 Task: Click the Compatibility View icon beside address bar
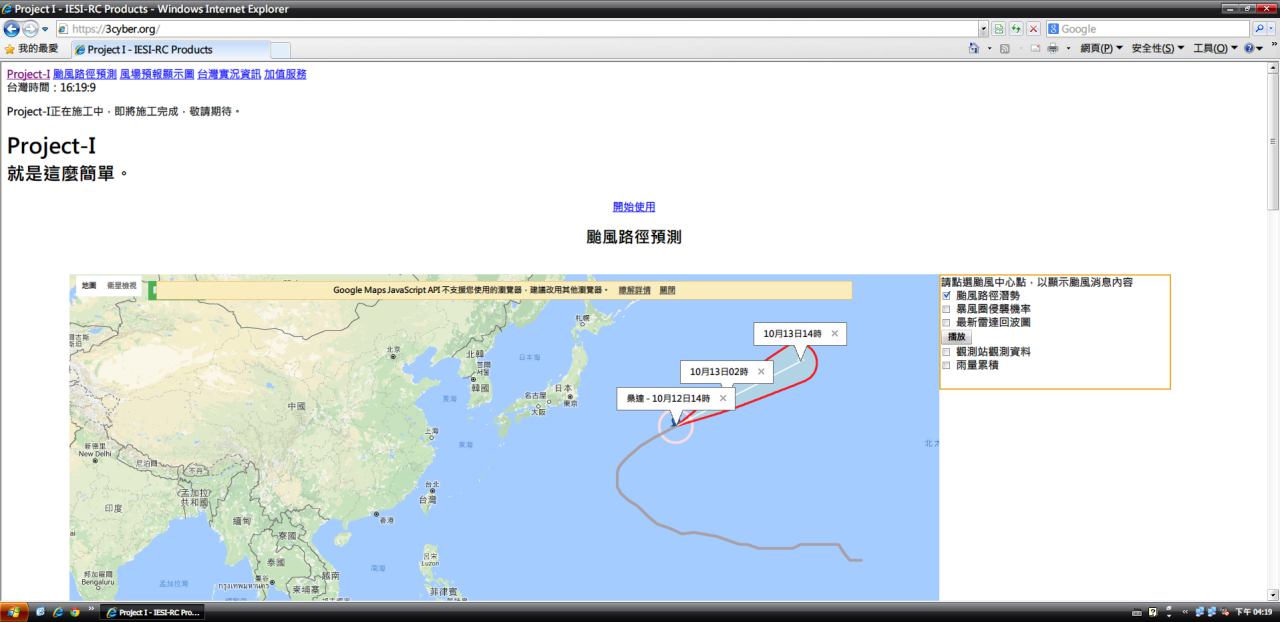999,29
